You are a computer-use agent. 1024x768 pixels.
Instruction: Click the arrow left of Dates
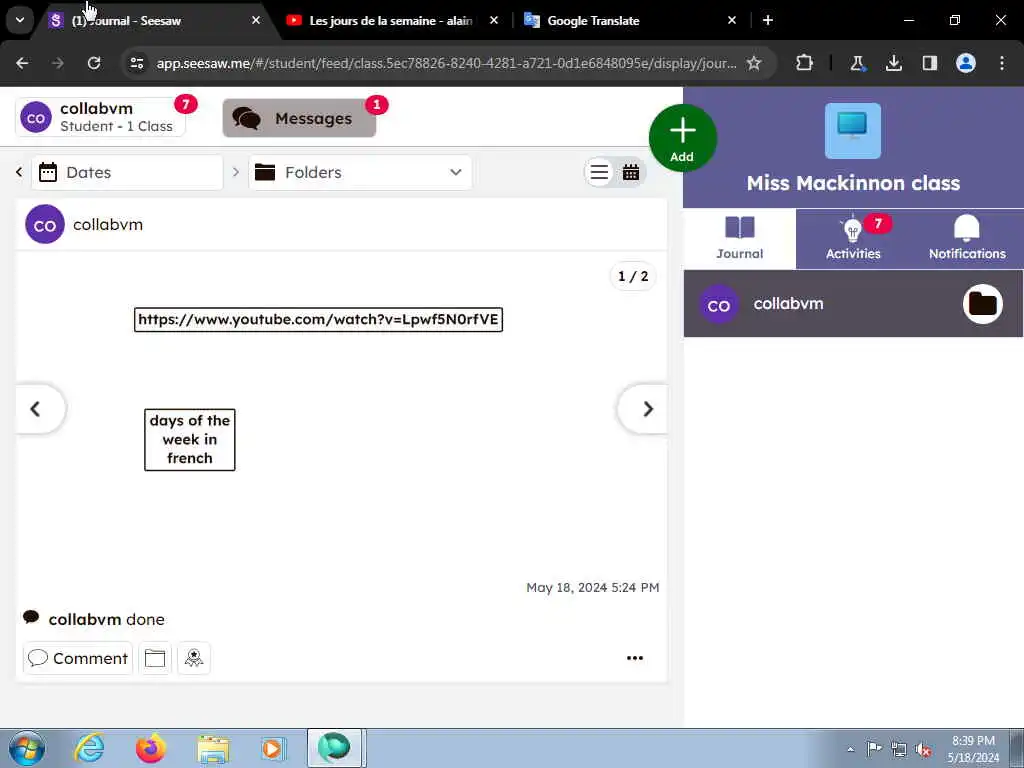tap(19, 172)
